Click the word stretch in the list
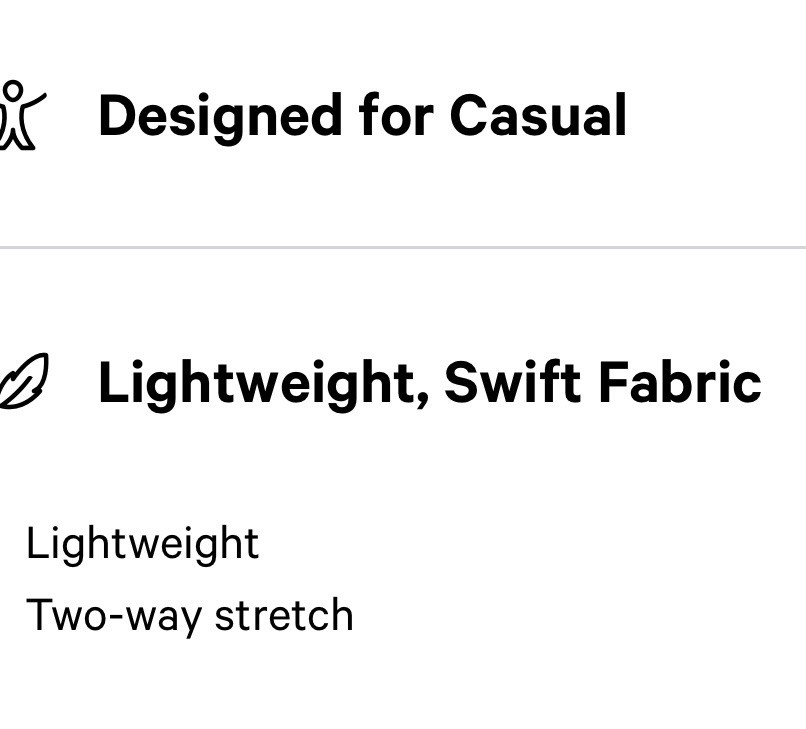 (284, 614)
